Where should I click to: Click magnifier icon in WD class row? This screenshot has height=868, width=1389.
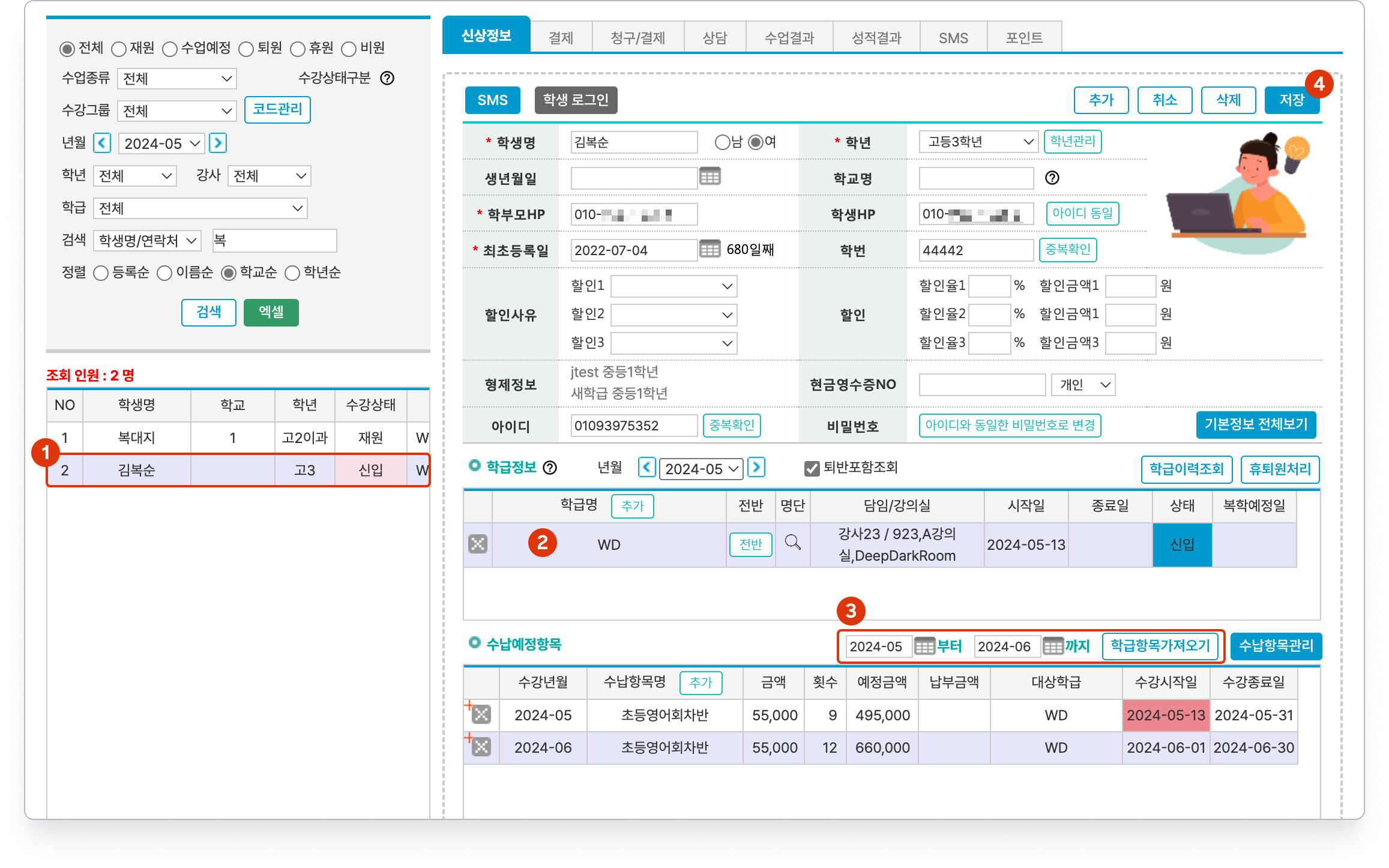tap(792, 543)
